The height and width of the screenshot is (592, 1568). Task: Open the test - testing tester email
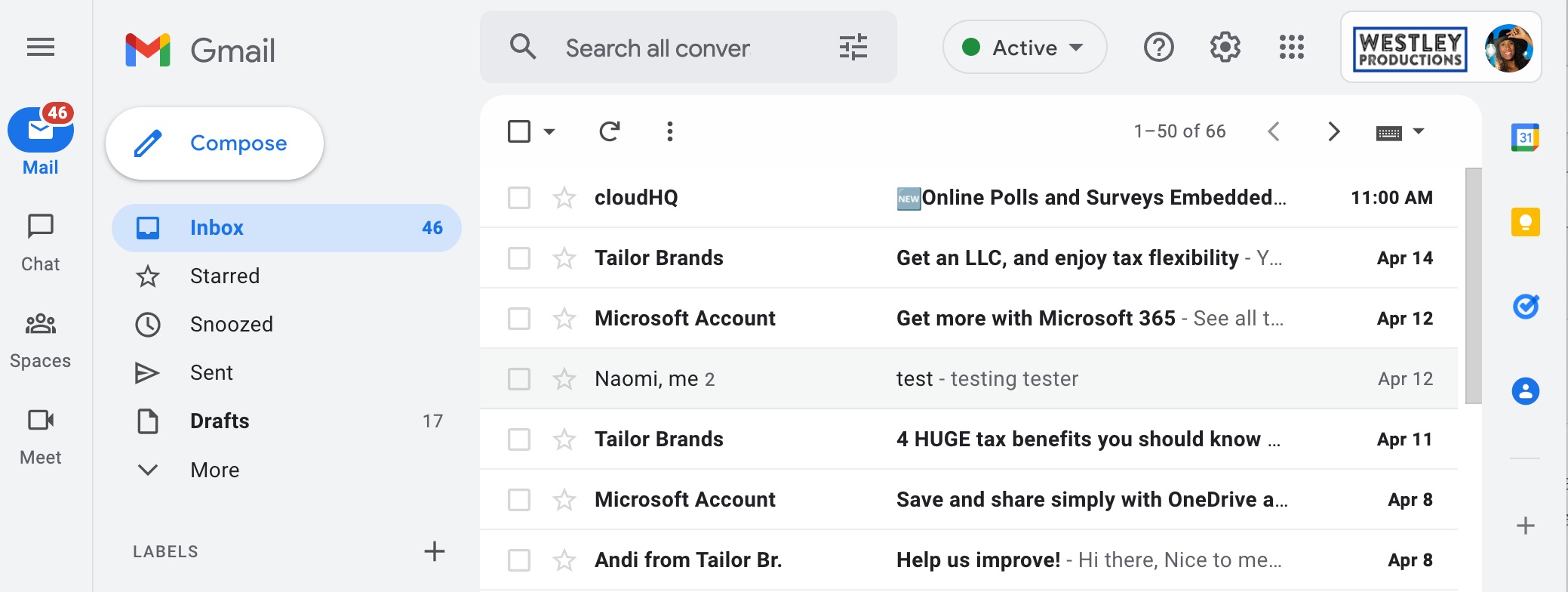pos(969,379)
